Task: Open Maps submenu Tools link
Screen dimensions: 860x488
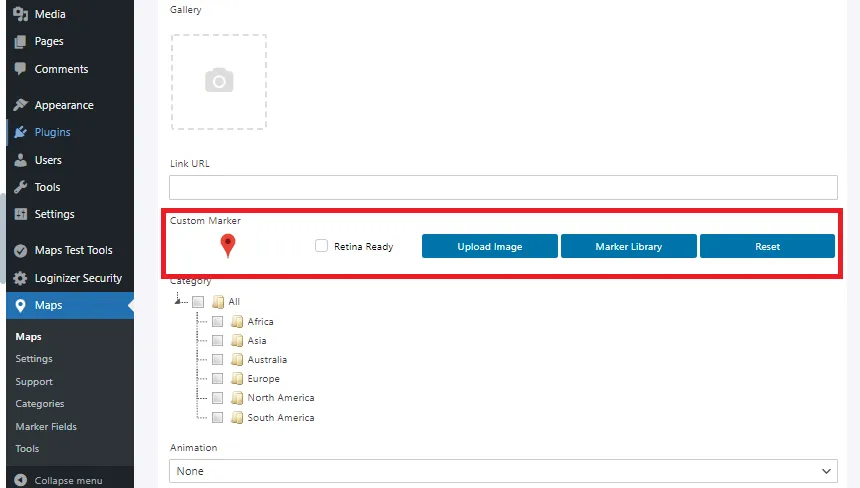Action: click(27, 449)
